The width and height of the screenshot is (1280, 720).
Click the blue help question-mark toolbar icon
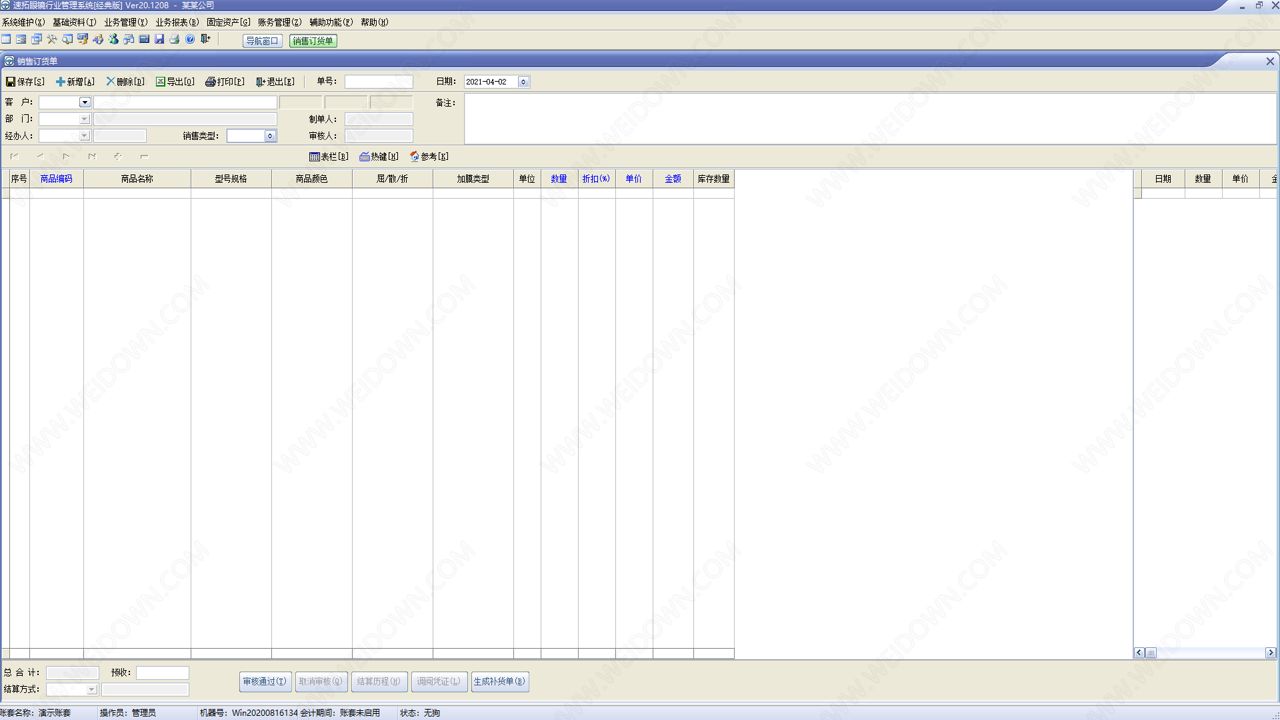point(190,39)
